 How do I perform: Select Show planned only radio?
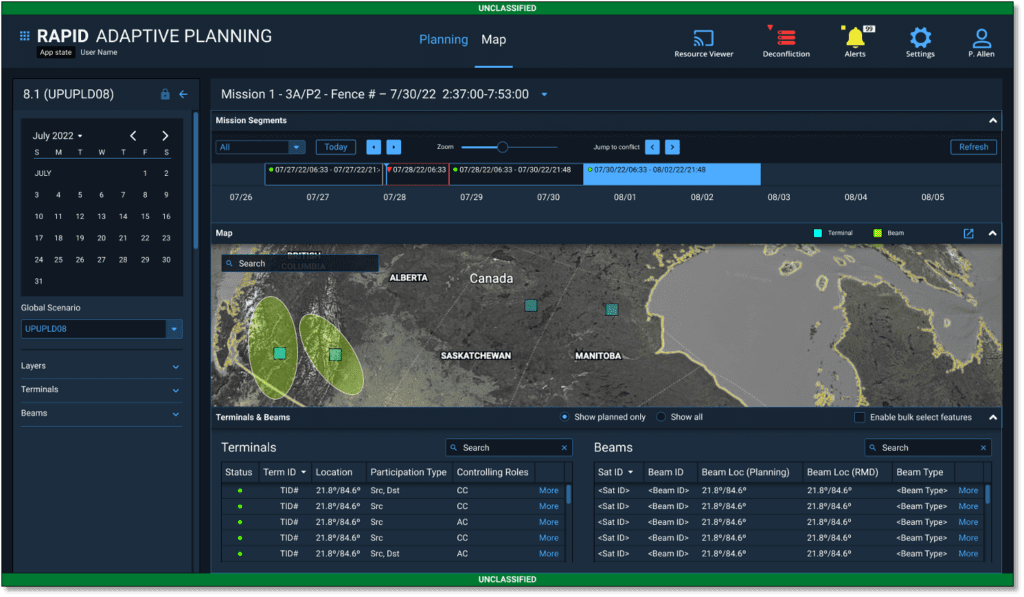564,417
